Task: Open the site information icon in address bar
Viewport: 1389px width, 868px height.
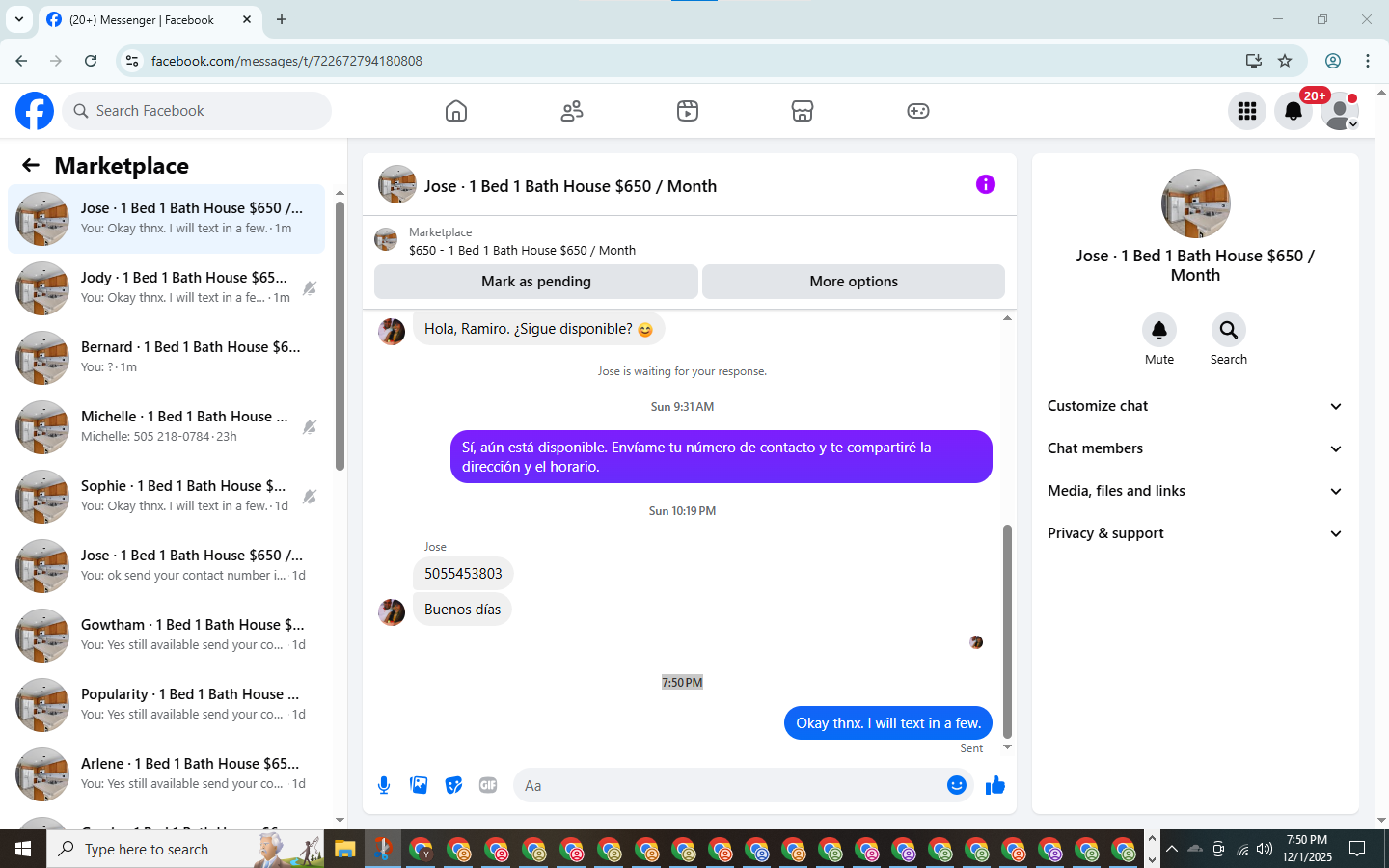Action: point(132,61)
